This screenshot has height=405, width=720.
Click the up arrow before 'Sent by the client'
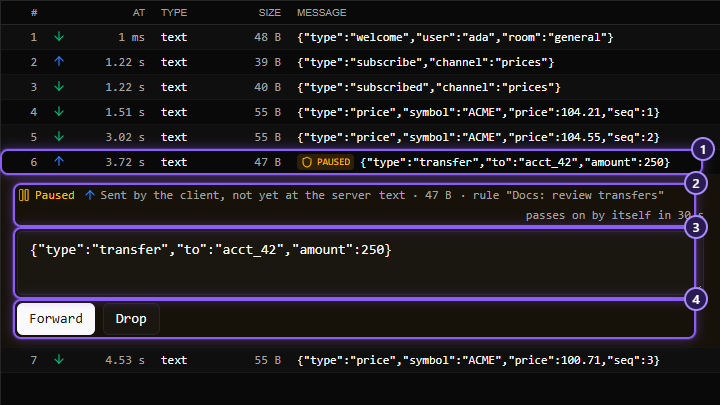coord(90,195)
